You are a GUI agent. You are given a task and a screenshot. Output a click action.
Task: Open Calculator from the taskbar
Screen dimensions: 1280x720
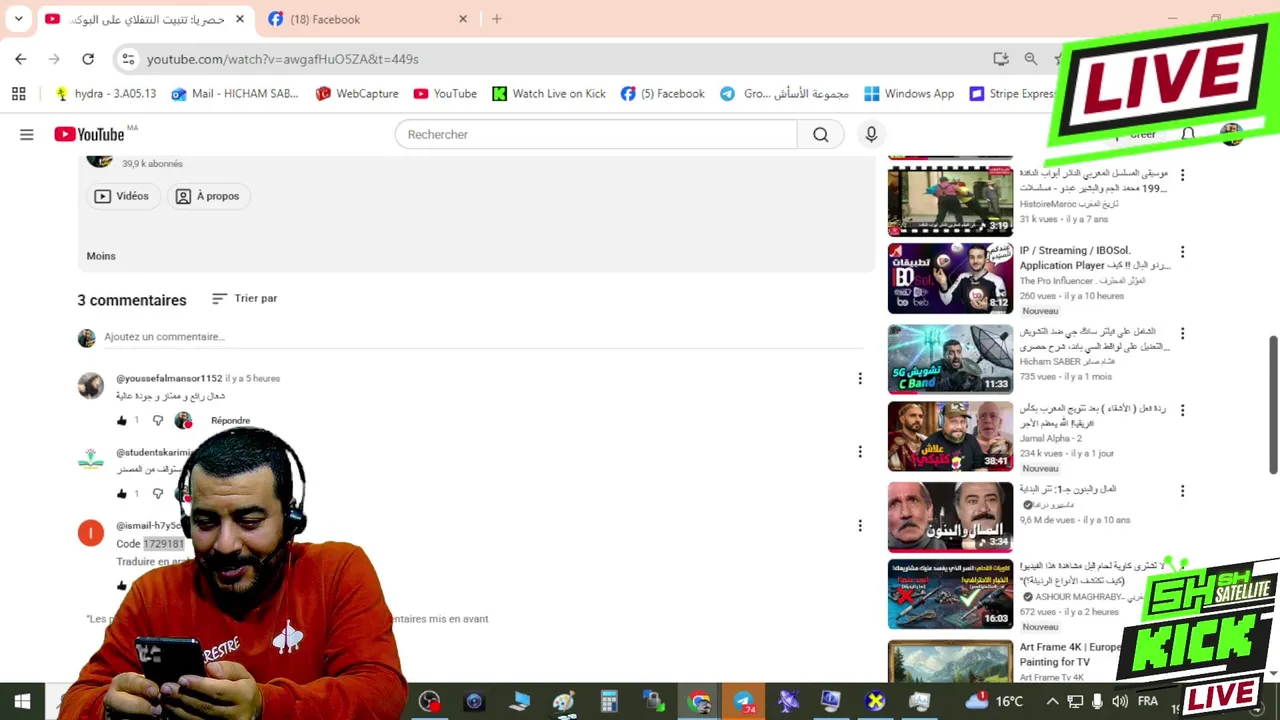609,702
